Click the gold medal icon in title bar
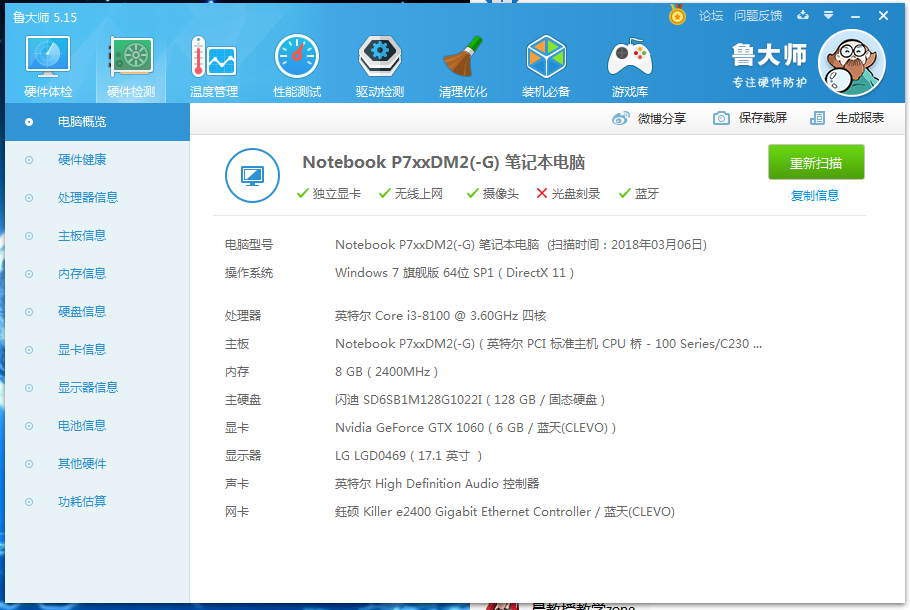 point(677,15)
